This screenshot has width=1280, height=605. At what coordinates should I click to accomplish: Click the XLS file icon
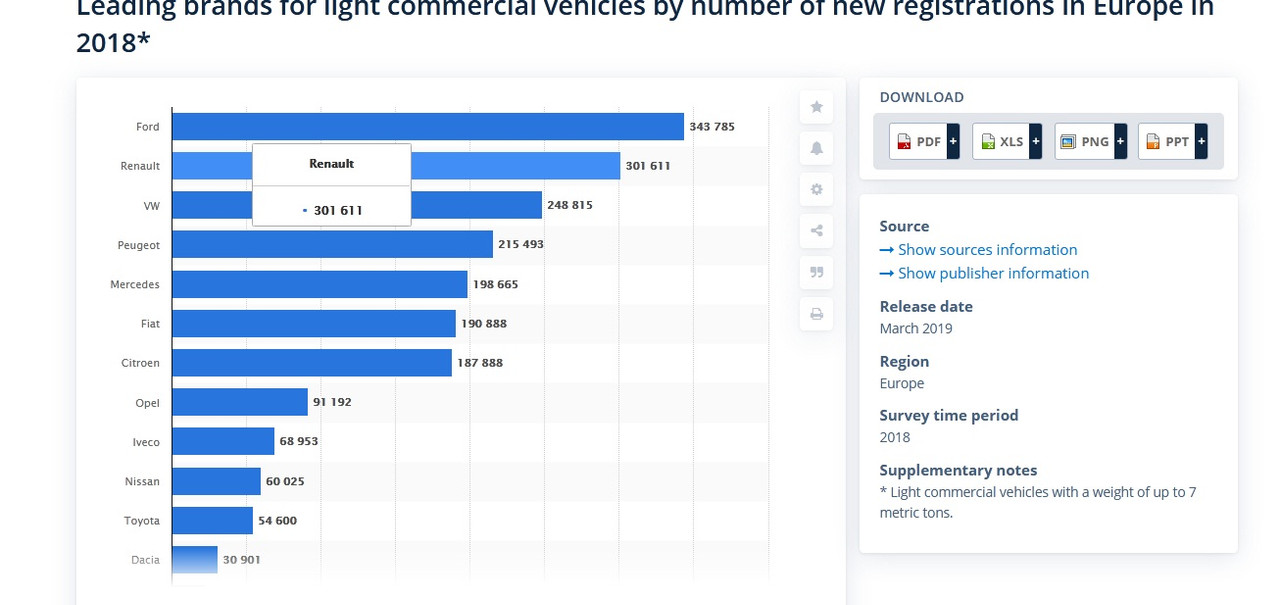pos(988,142)
